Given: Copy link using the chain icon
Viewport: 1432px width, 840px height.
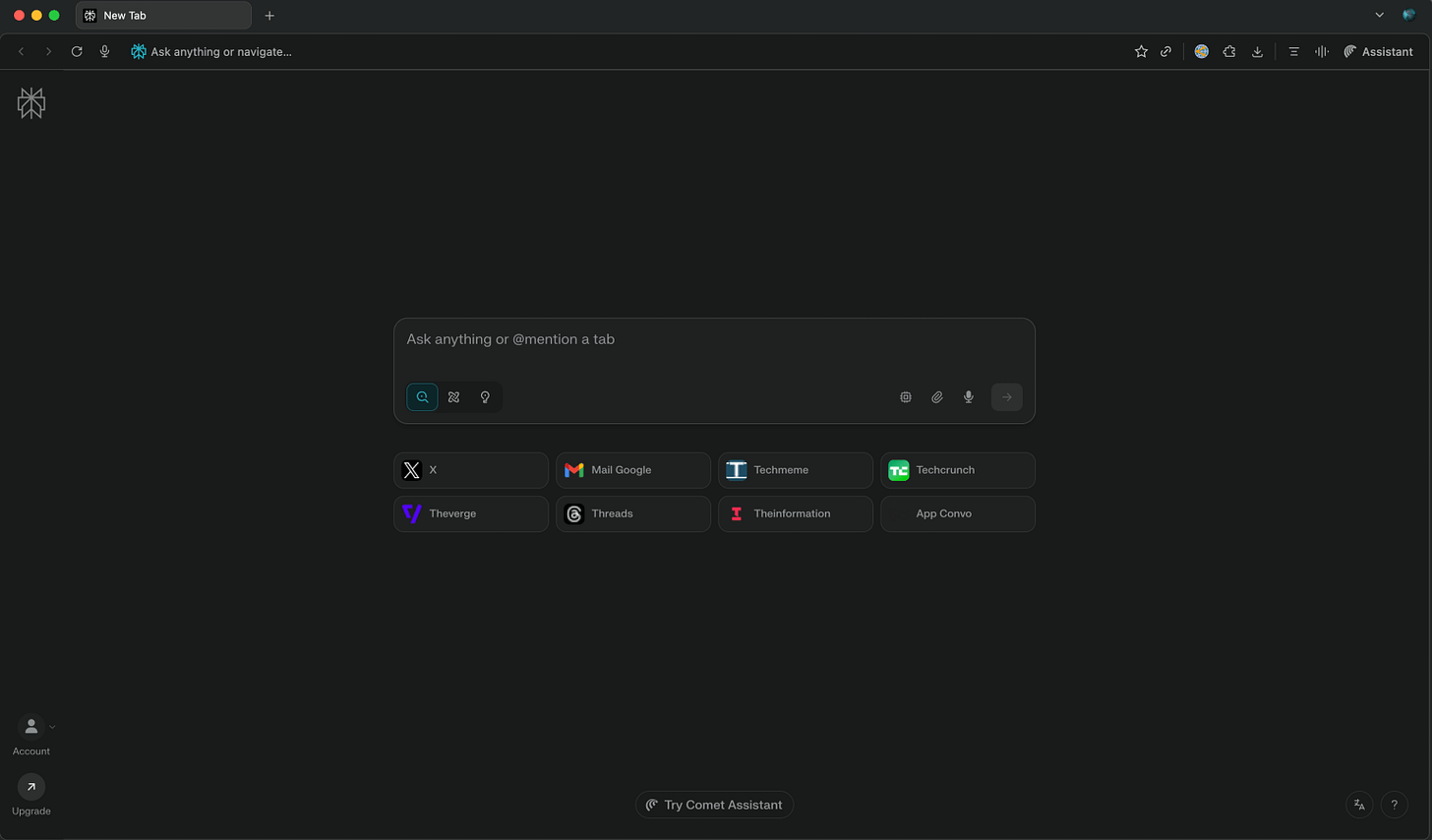Looking at the screenshot, I should pyautogui.click(x=1165, y=51).
